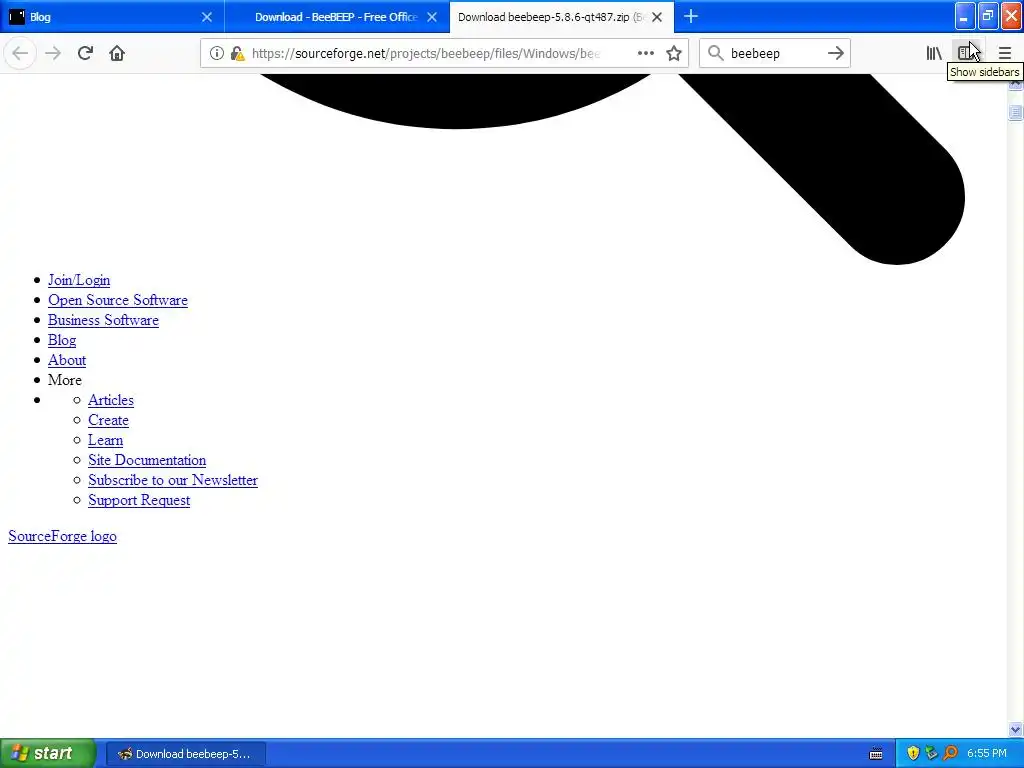The width and height of the screenshot is (1024, 768).
Task: Click Subscribe to our Newsletter link
Action: [173, 481]
